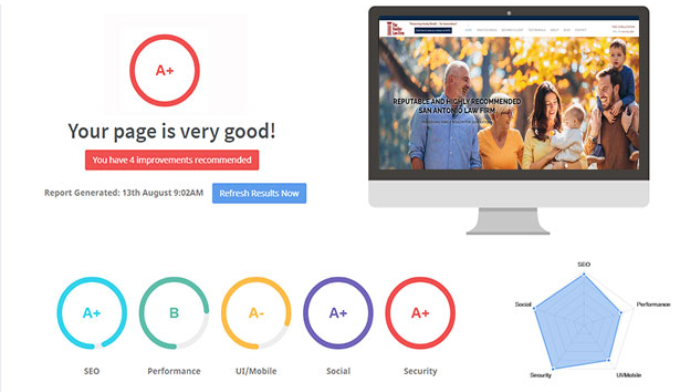
Task: Open the SEO A+ score circle
Action: coord(92,313)
